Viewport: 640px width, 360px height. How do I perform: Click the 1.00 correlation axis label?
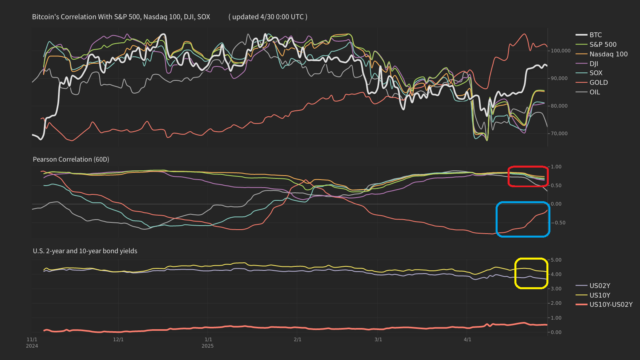click(x=556, y=167)
